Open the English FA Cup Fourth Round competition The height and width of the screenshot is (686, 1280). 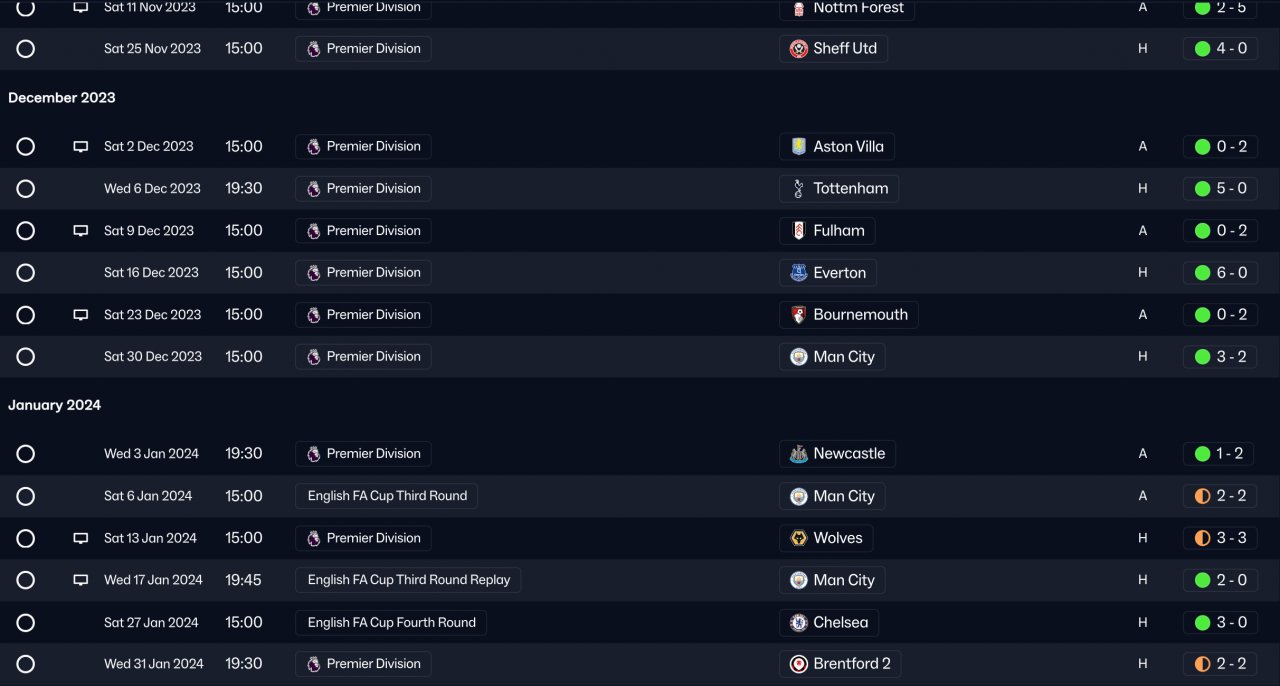pyautogui.click(x=391, y=622)
